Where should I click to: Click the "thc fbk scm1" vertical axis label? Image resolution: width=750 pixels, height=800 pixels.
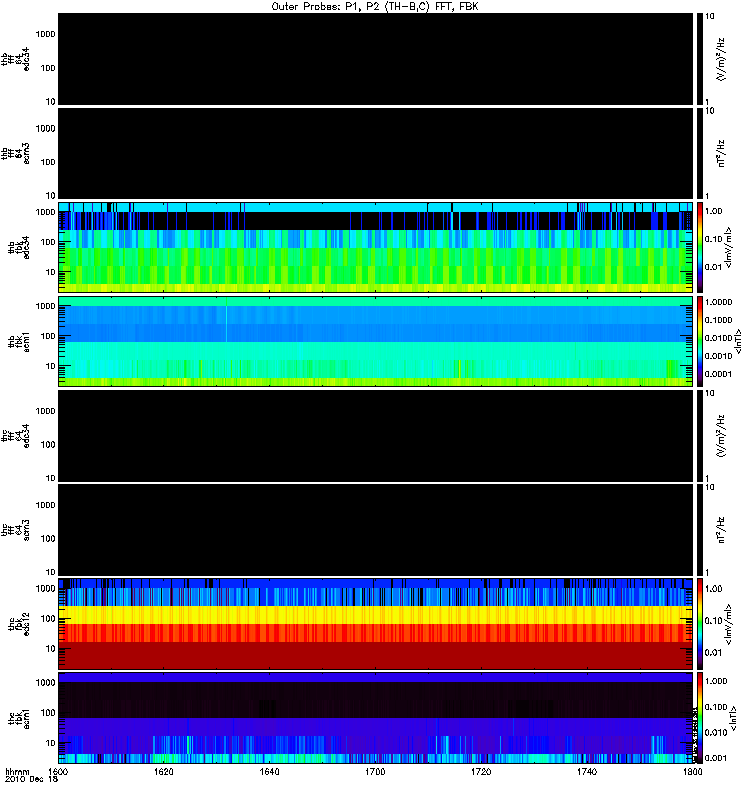[x=18, y=718]
